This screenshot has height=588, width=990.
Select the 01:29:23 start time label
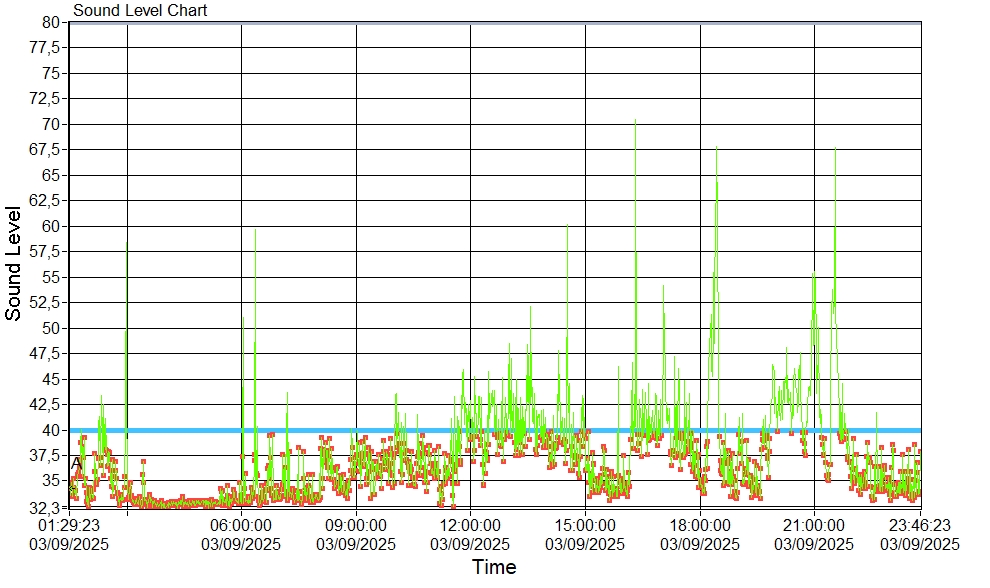(69, 525)
